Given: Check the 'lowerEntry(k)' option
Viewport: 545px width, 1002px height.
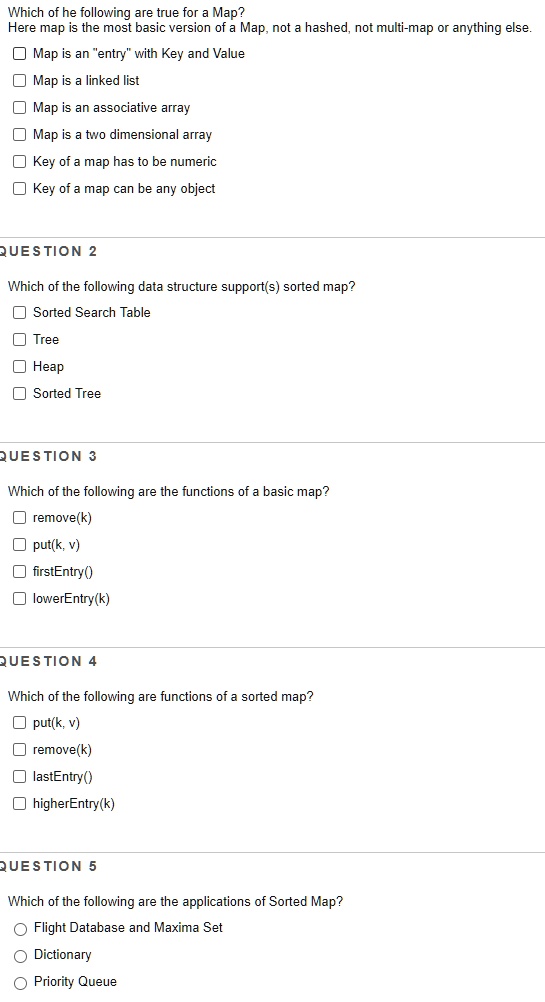Looking at the screenshot, I should click(x=20, y=599).
